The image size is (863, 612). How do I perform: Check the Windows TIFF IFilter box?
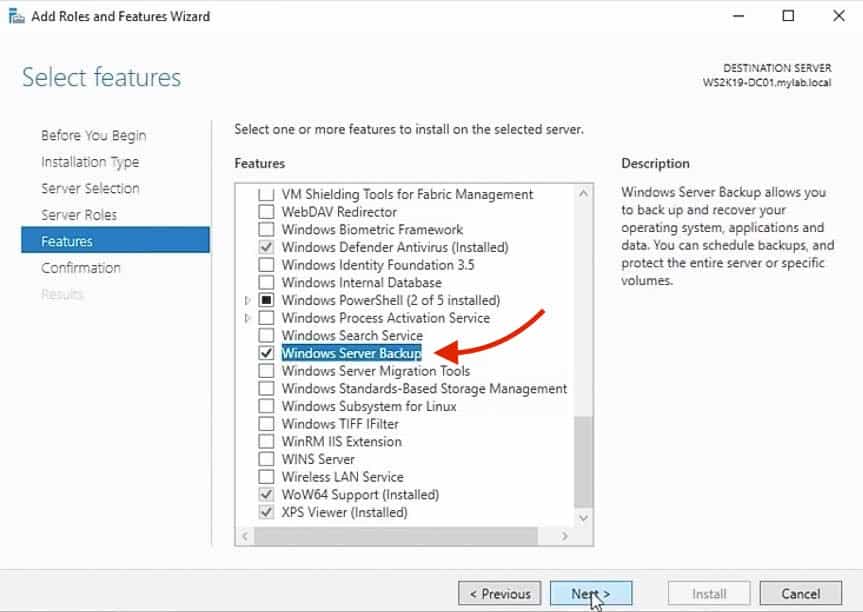(266, 423)
